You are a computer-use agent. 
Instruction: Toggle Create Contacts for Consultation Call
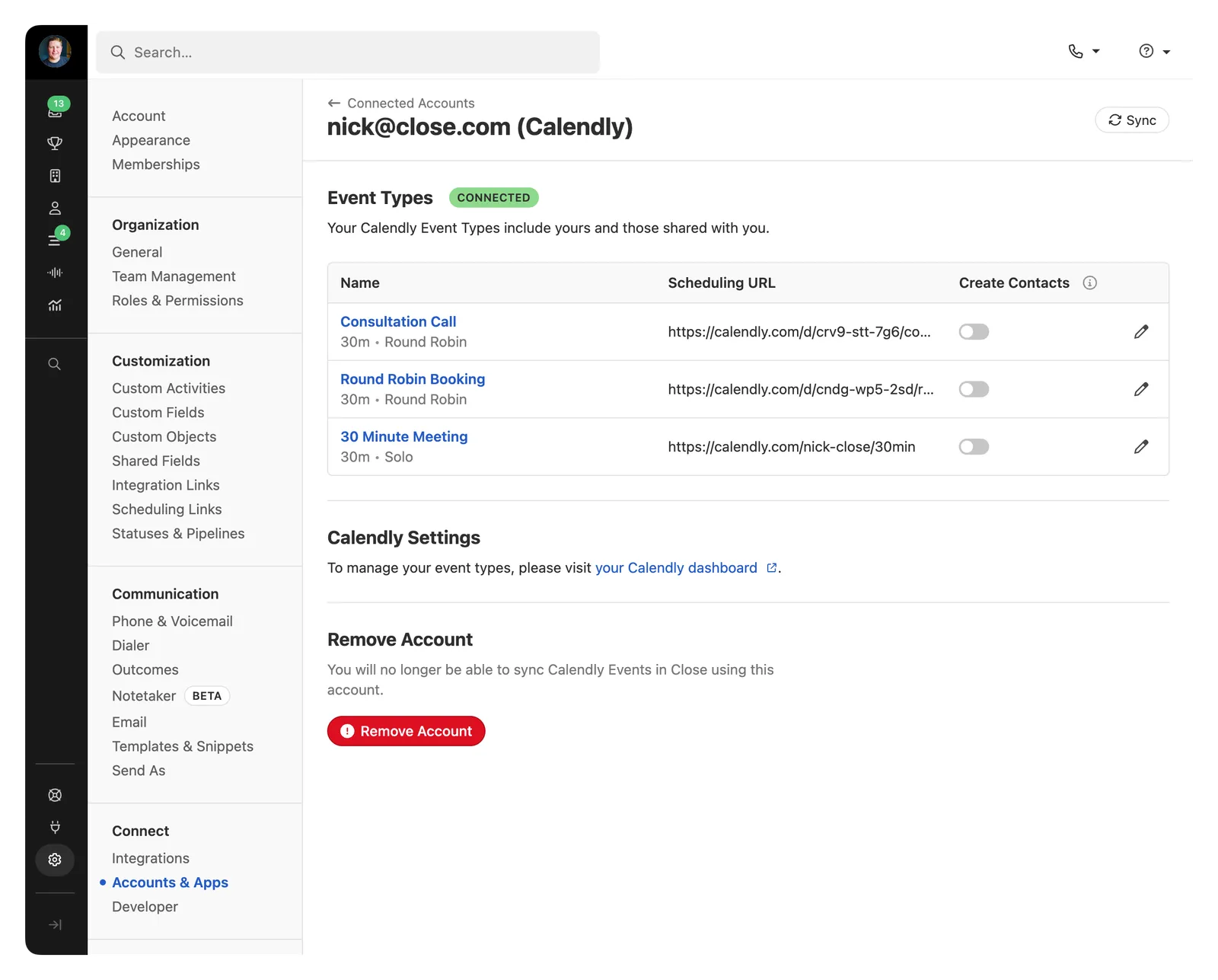pos(974,332)
